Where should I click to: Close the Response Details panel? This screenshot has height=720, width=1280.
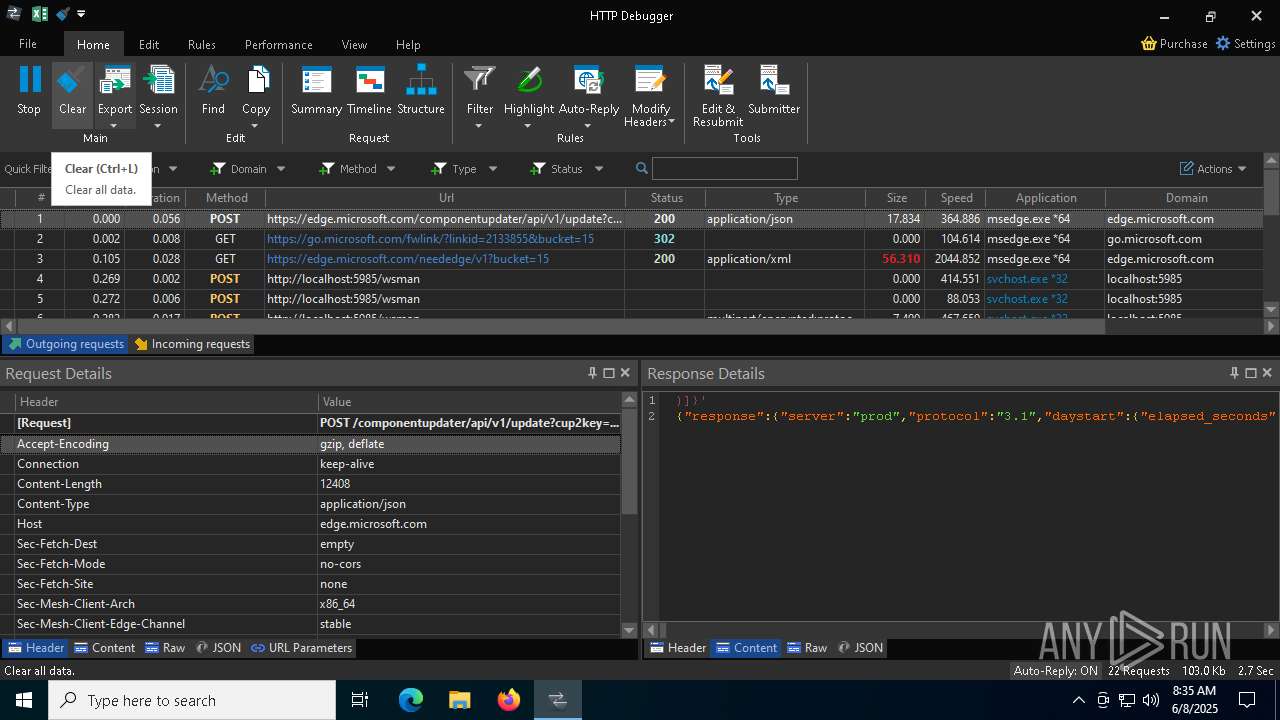click(x=1267, y=373)
